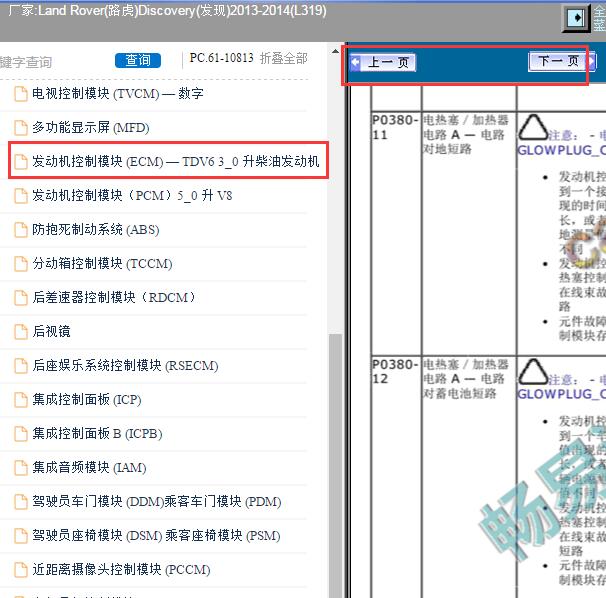Click the PC.61-10813 code text
Viewport: 606px width, 598px height.
(221, 58)
